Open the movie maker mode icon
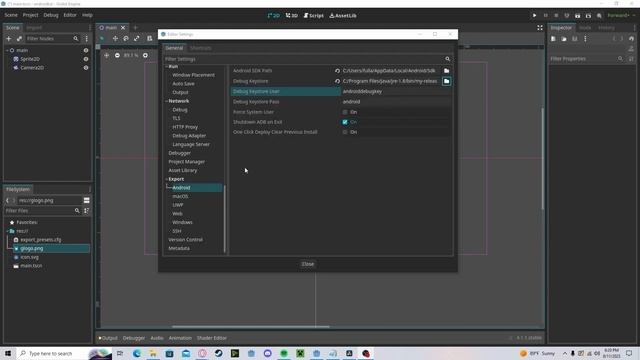 599,16
